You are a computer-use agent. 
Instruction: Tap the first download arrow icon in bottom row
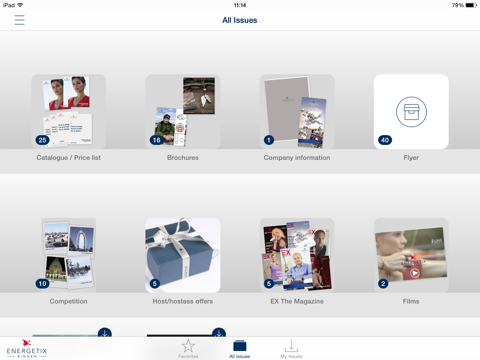tap(105, 333)
